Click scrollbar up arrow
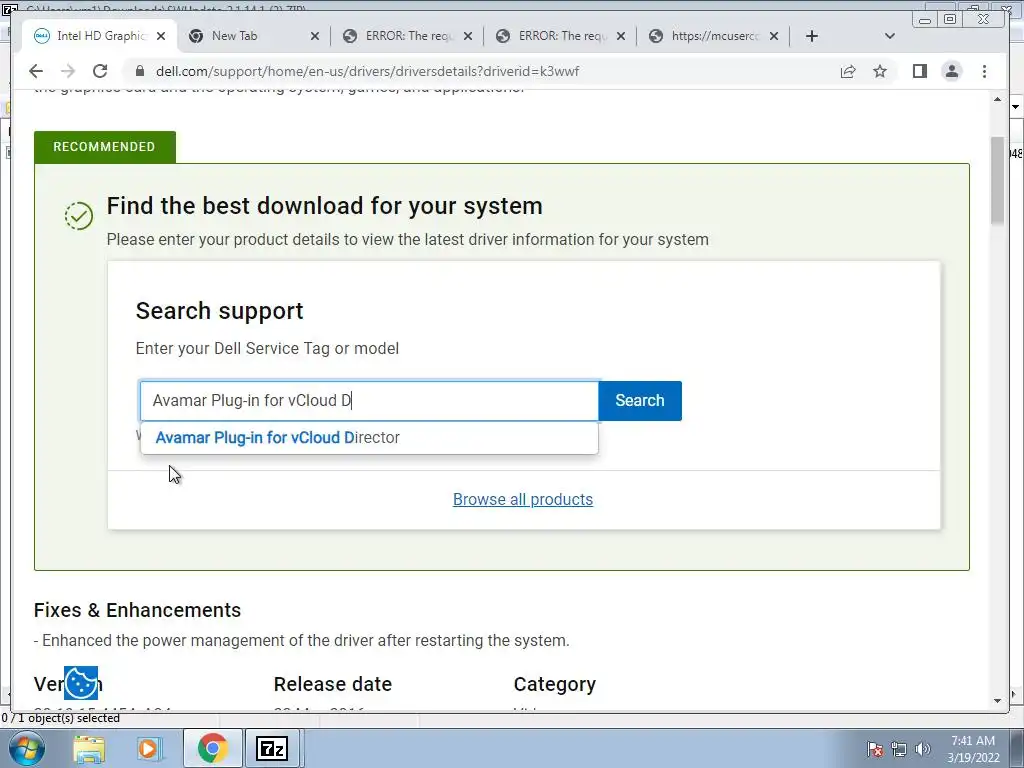 pyautogui.click(x=997, y=100)
